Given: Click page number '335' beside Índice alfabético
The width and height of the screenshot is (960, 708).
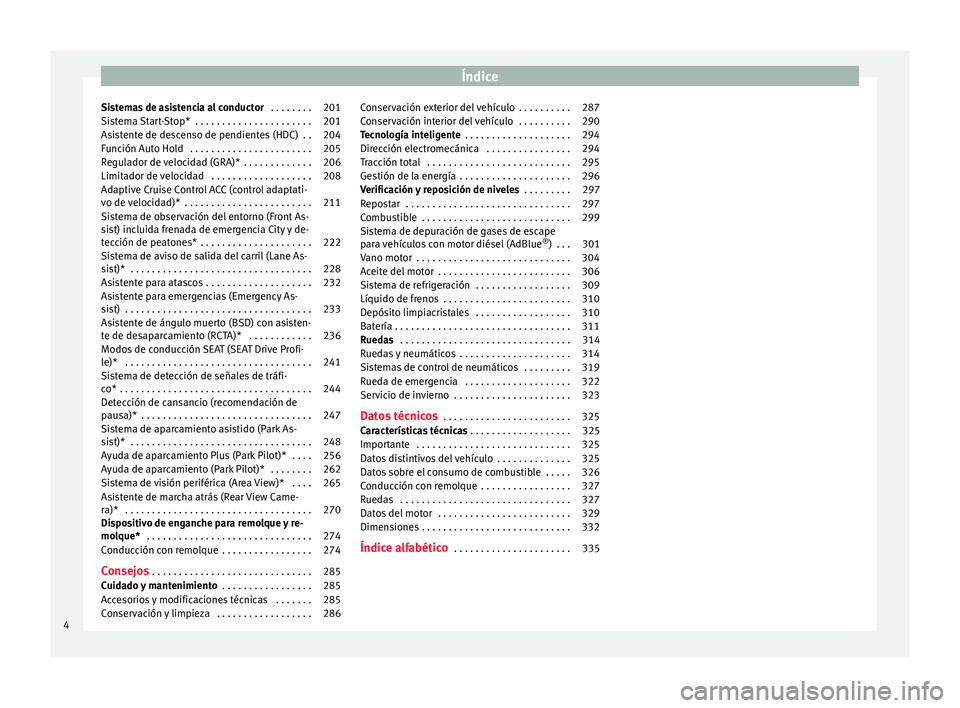Looking at the screenshot, I should click(x=591, y=548).
